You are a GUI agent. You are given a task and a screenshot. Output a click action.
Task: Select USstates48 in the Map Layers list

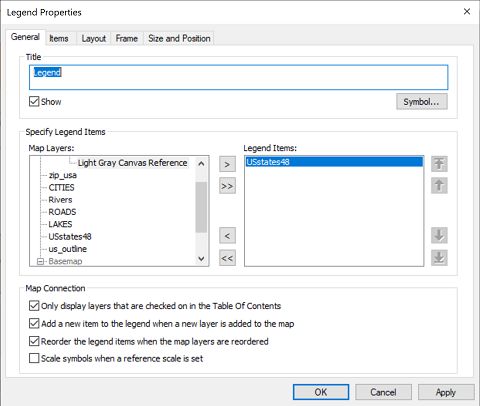pos(70,236)
